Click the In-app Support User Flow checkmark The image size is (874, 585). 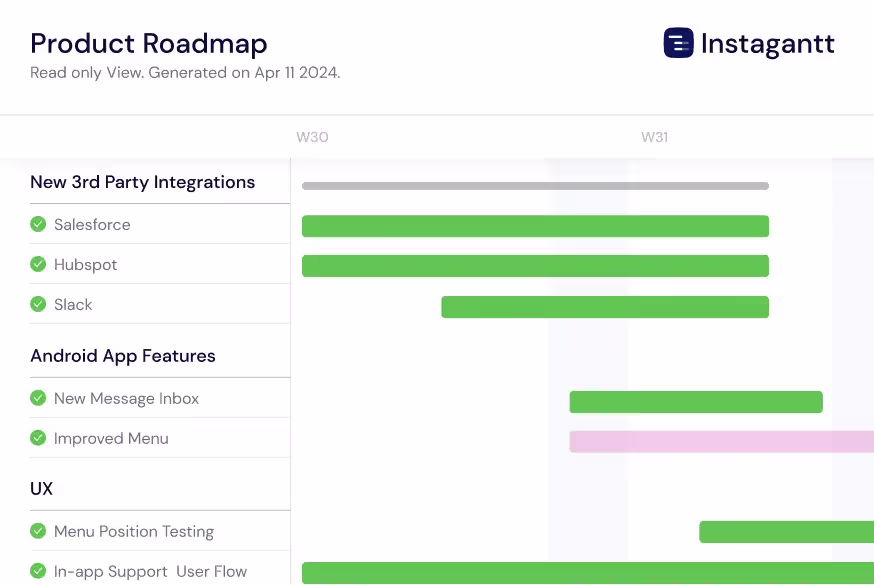point(38,571)
